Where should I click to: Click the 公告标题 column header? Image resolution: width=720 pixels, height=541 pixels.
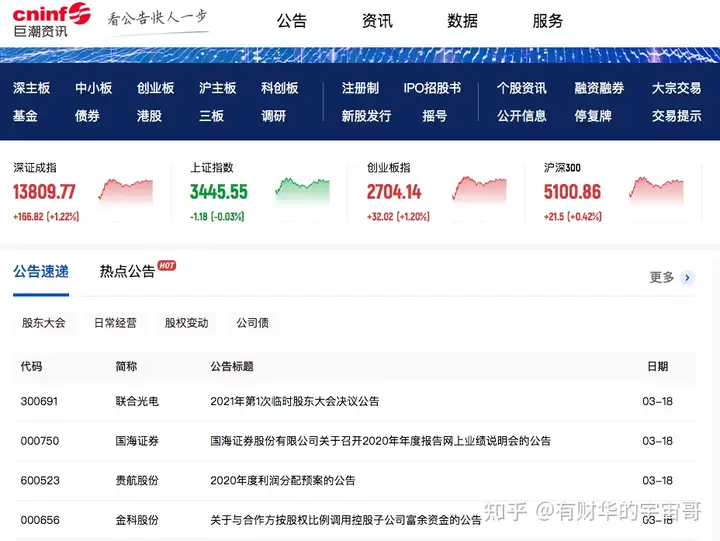232,366
